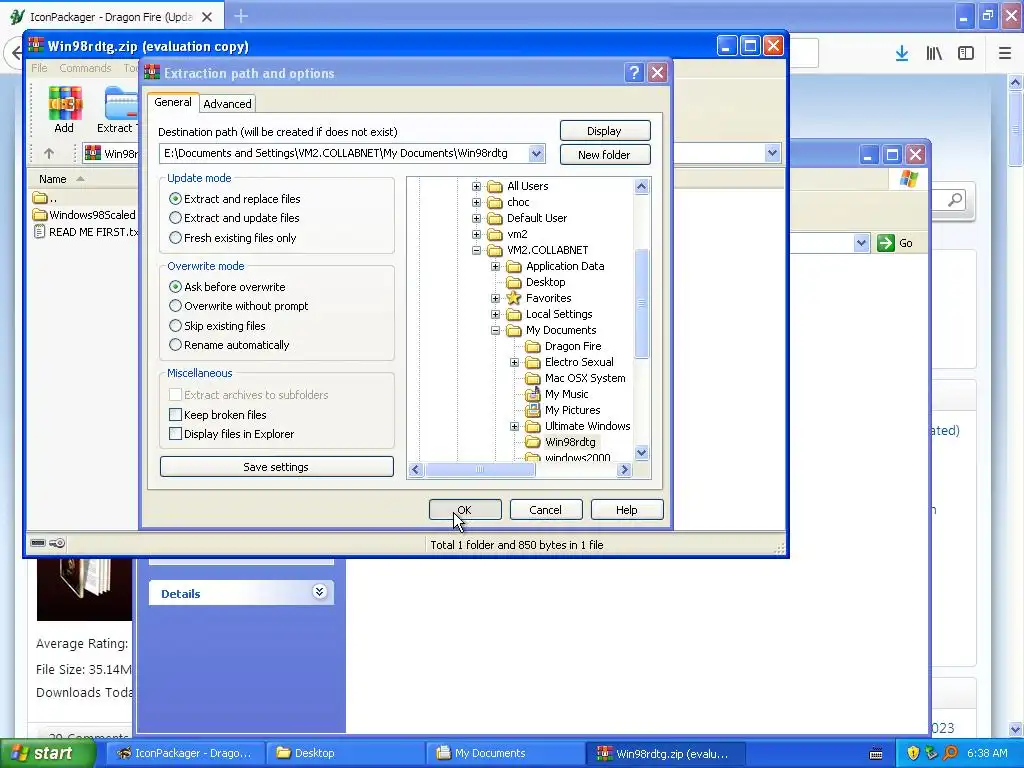
Task: Click OK to start extraction
Action: [x=465, y=510]
